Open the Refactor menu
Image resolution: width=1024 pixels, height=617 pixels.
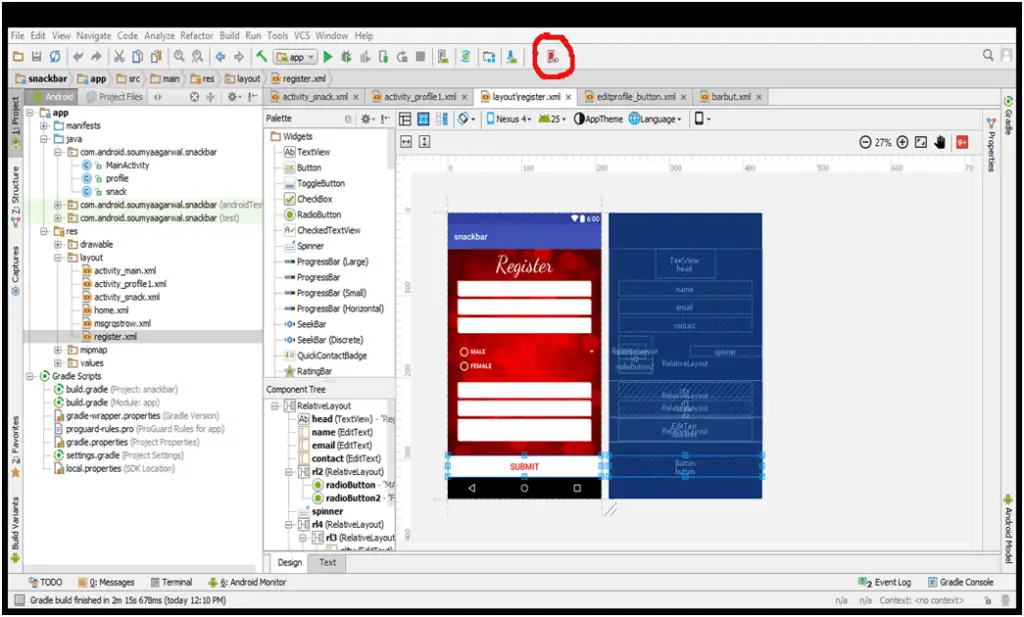coord(196,35)
